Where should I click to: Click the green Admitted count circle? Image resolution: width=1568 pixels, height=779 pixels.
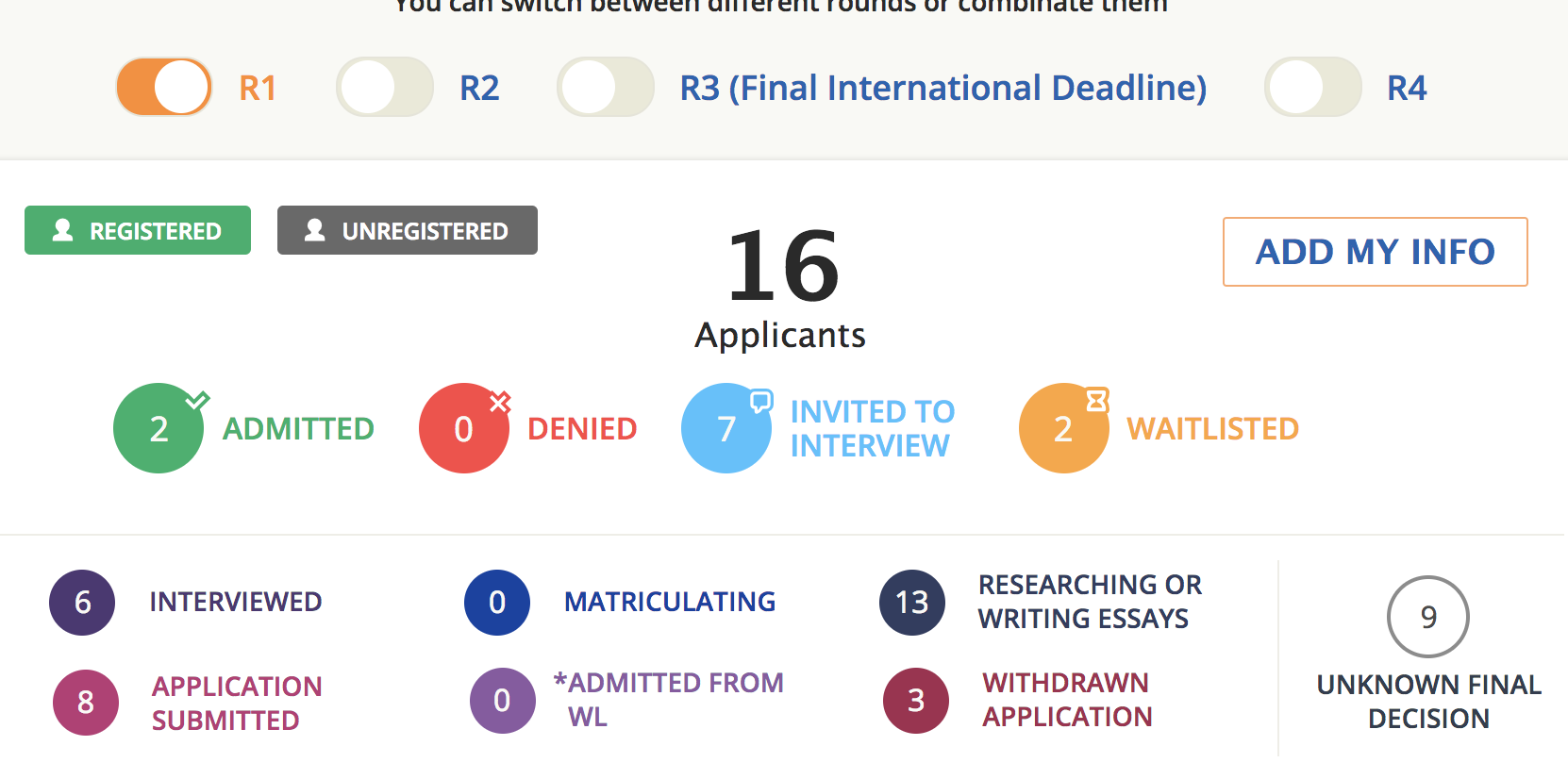tap(158, 428)
